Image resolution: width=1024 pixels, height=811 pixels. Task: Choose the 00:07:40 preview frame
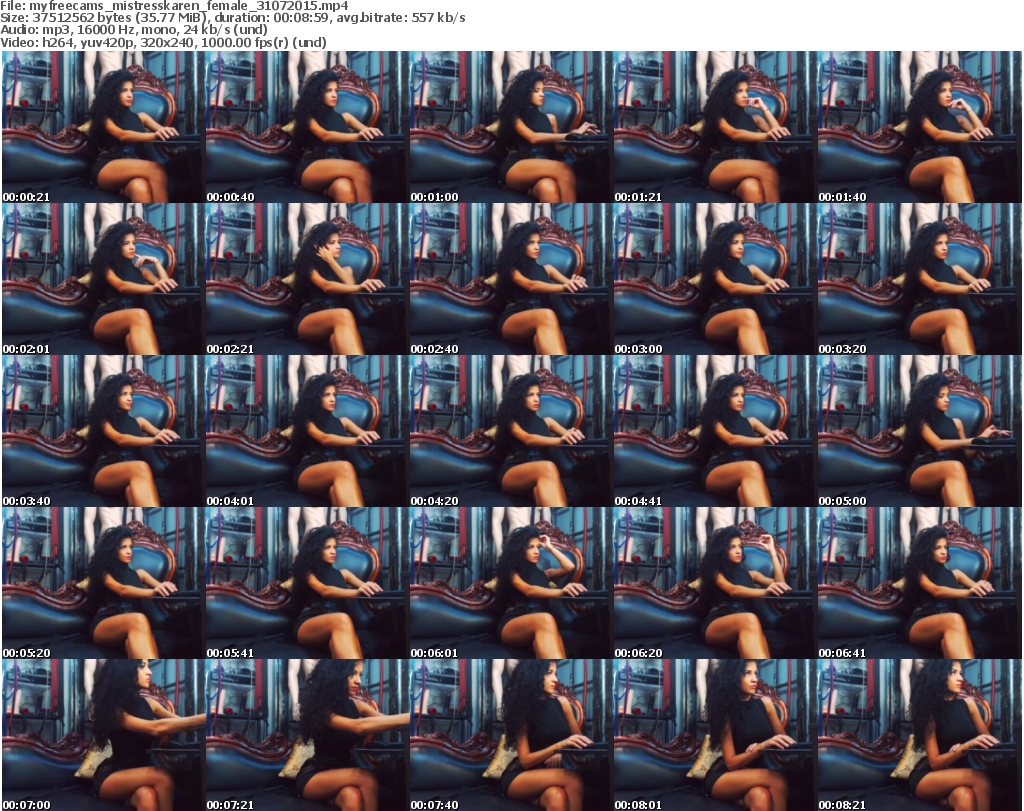(x=511, y=735)
